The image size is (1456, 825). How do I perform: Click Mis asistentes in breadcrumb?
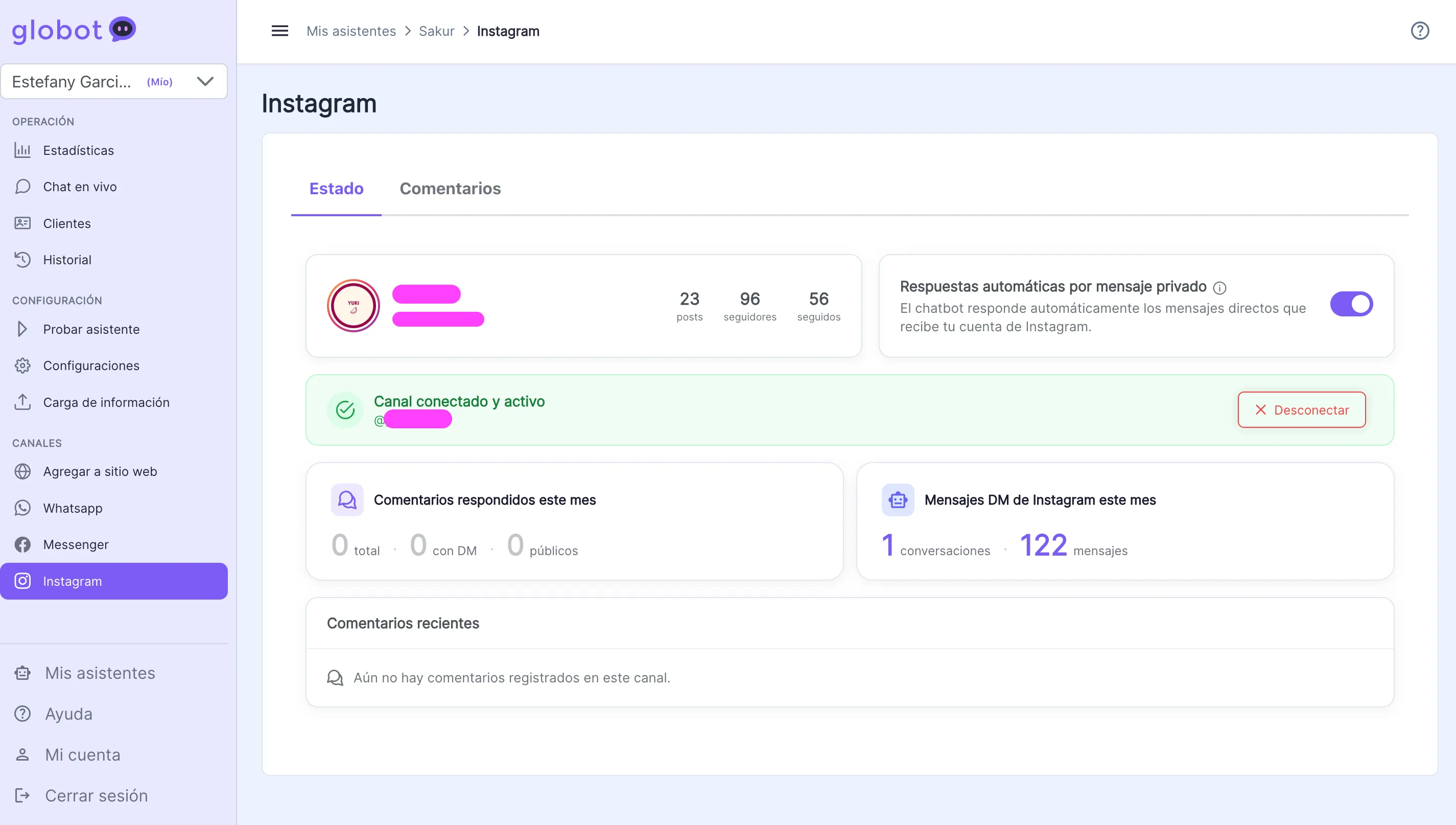click(x=351, y=31)
